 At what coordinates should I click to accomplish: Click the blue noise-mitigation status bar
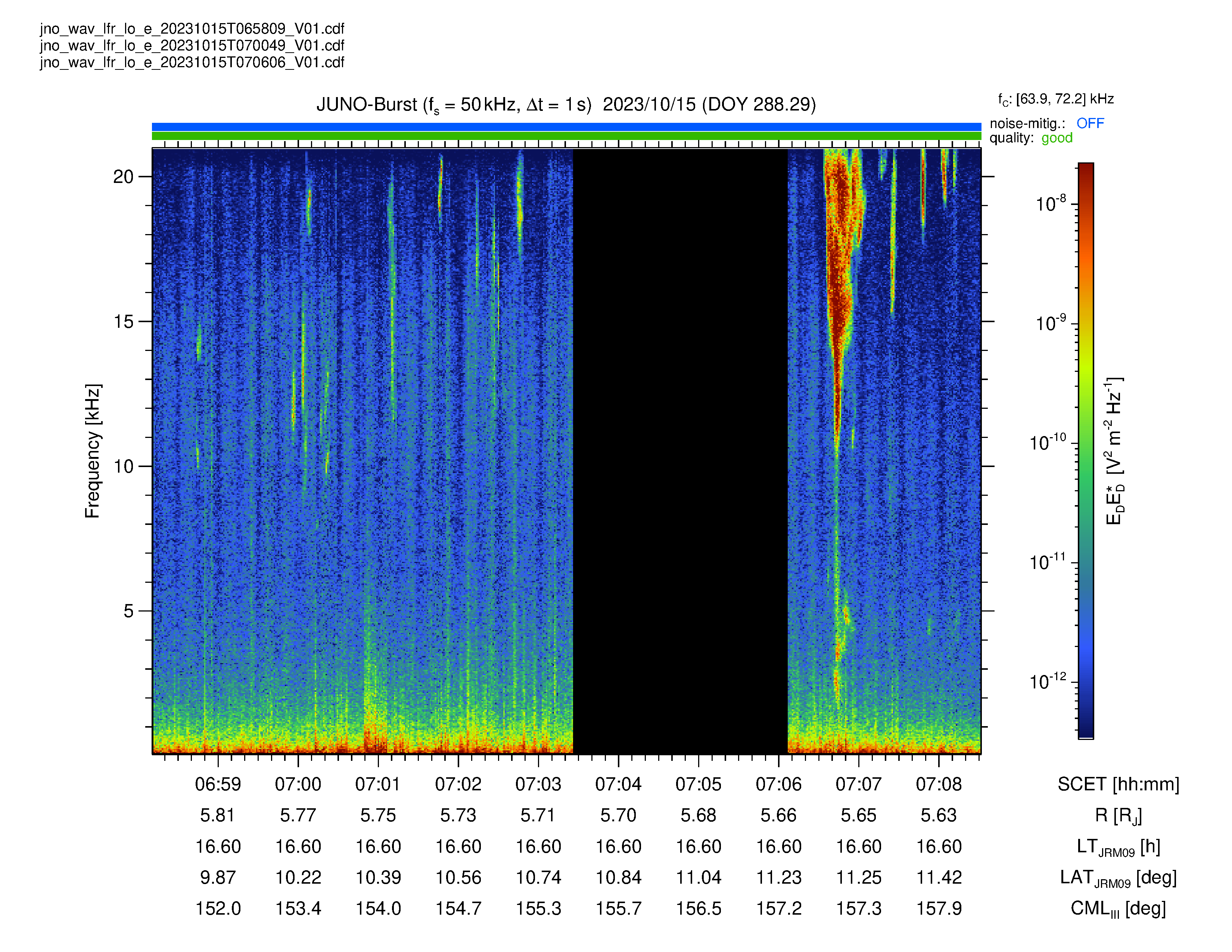566,127
